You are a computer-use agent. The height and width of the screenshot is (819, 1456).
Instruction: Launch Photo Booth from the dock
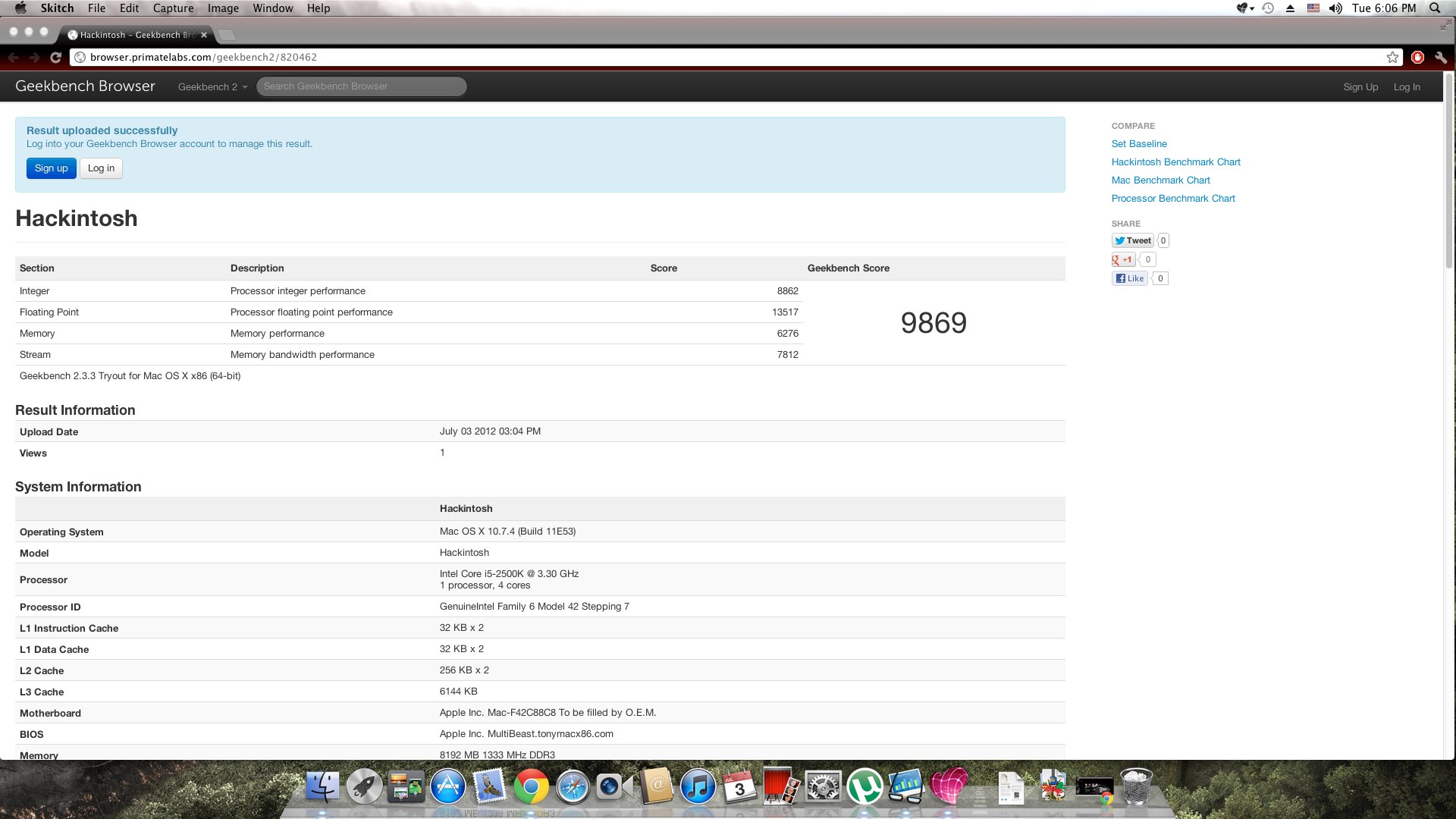click(x=781, y=786)
